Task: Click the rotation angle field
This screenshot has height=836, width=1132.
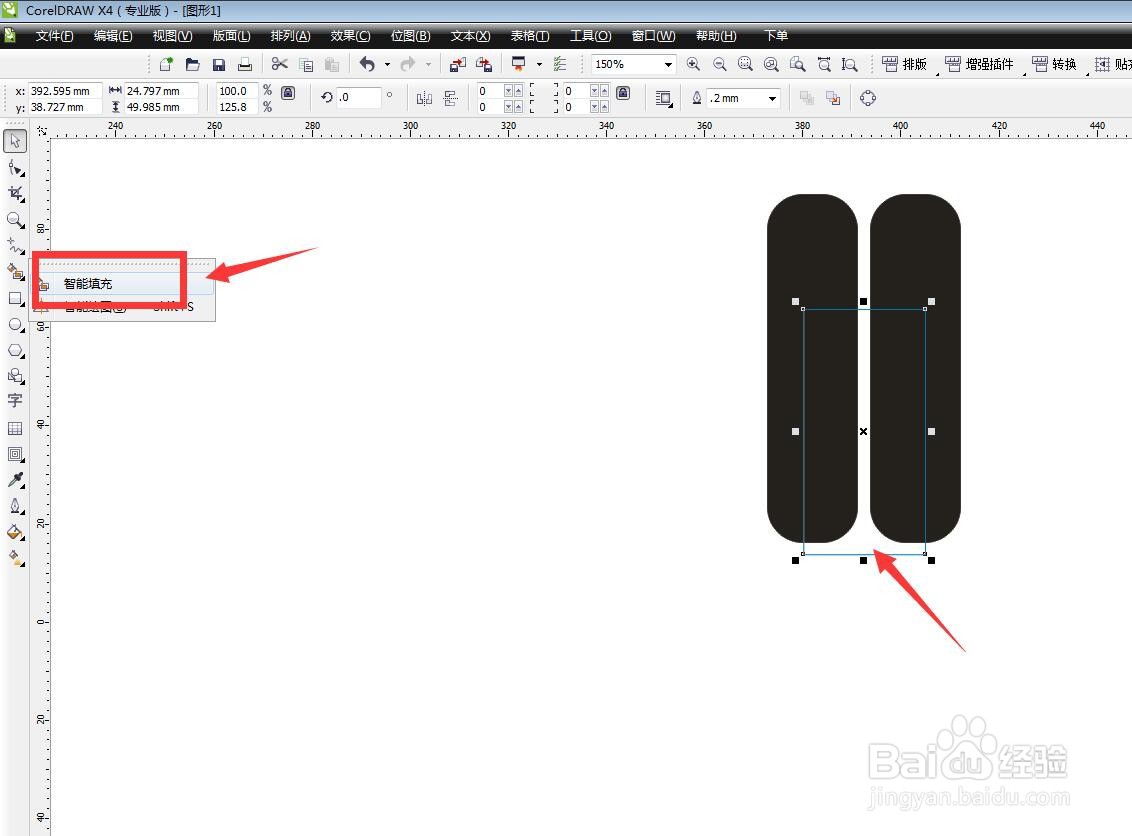Action: [x=359, y=97]
